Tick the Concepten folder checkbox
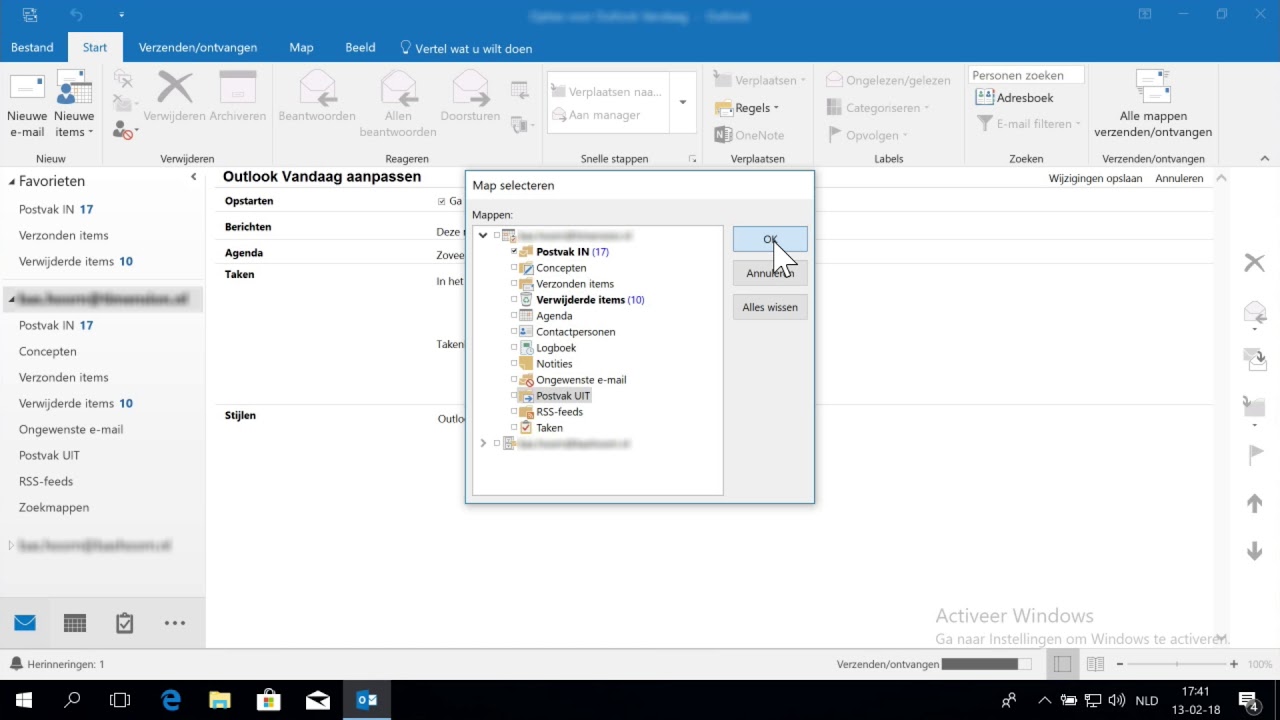Viewport: 1280px width, 720px height. 515,268
